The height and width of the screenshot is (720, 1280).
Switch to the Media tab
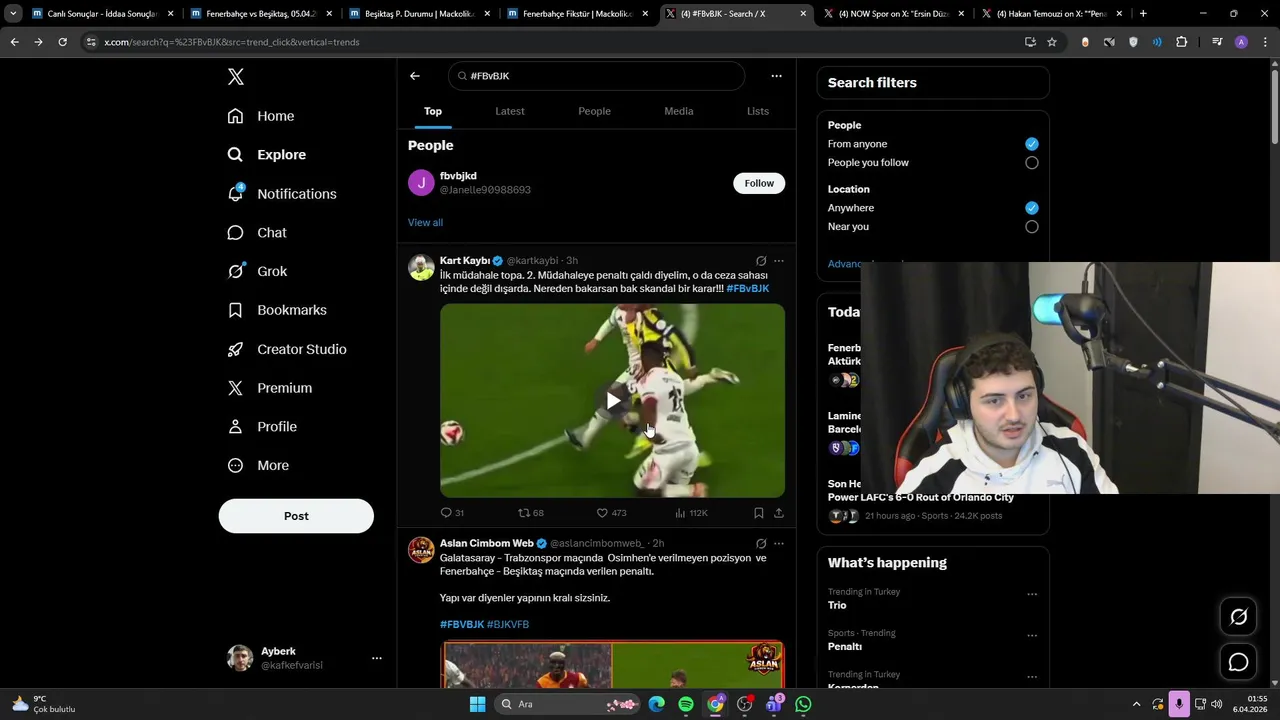(679, 111)
